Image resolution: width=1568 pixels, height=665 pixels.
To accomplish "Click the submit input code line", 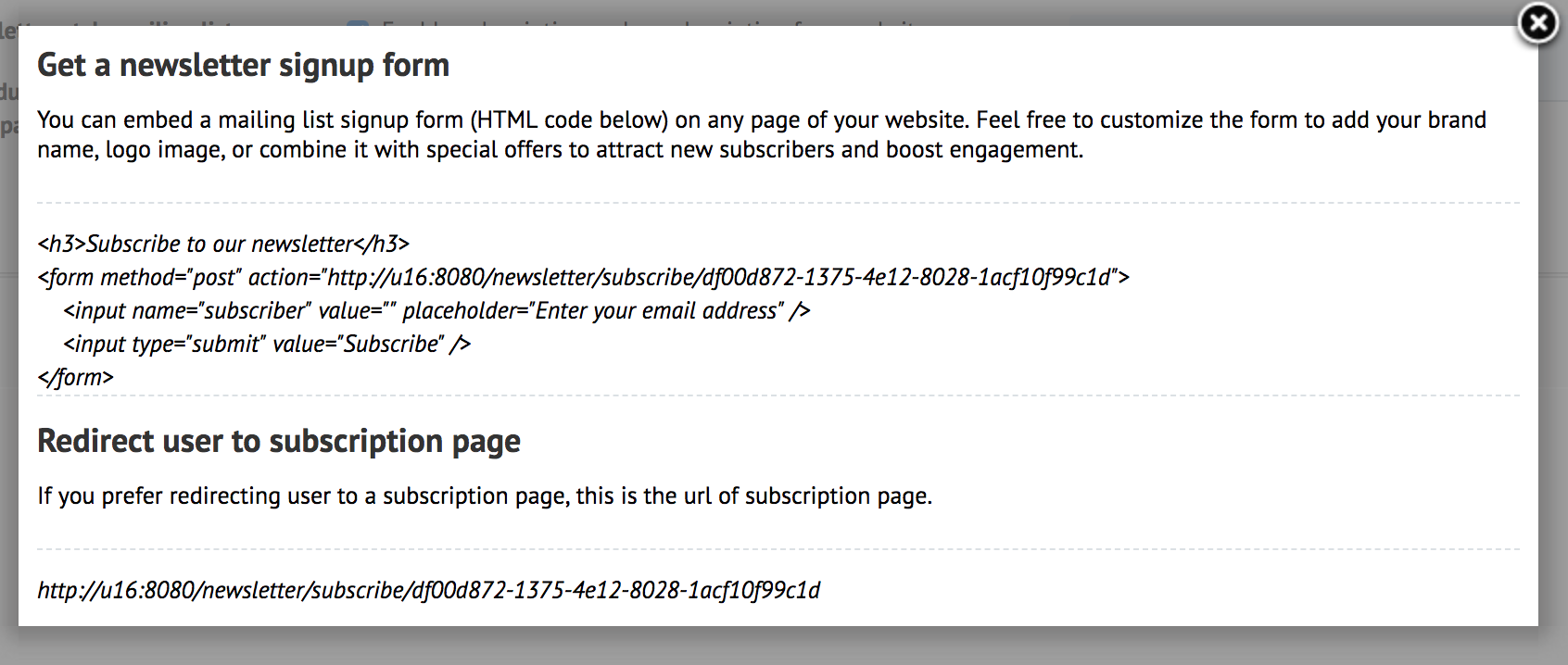I will [x=267, y=344].
